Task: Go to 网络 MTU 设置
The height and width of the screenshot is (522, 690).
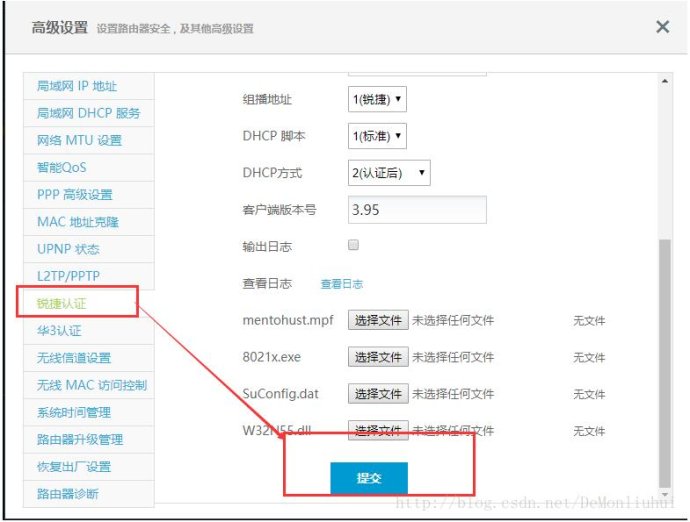Action: [79, 140]
